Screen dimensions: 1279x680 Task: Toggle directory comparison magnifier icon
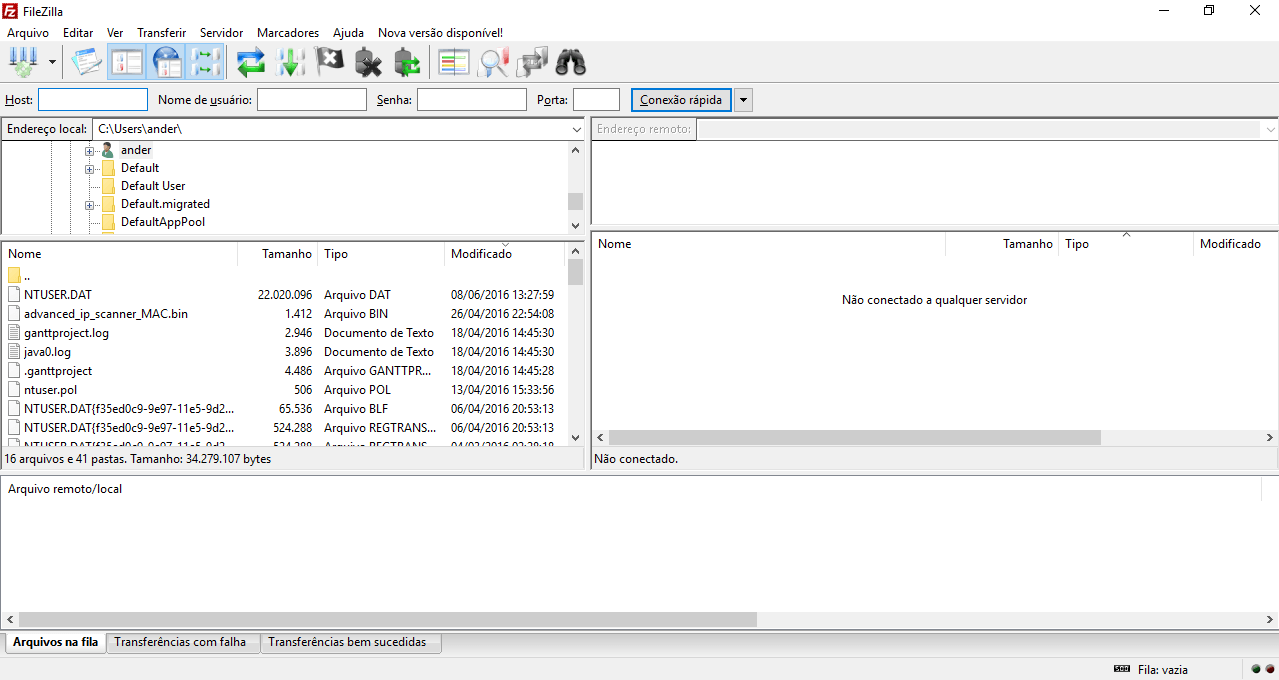[493, 63]
